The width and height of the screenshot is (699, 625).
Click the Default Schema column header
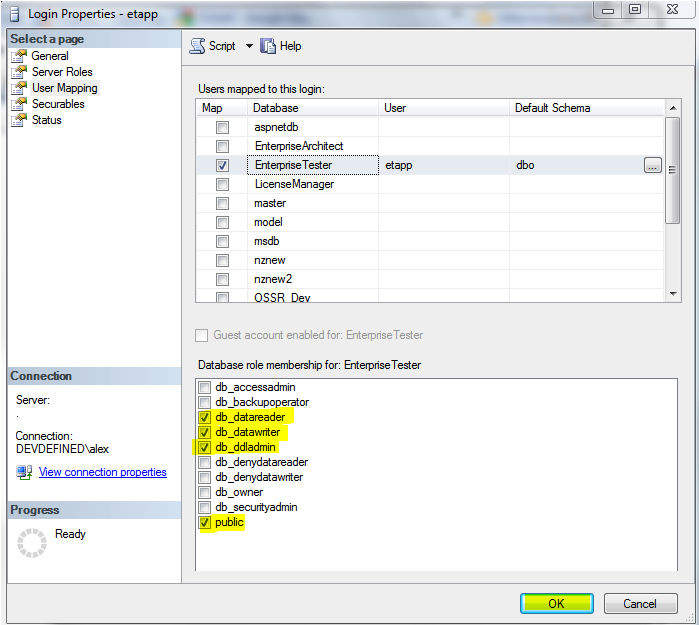point(585,108)
